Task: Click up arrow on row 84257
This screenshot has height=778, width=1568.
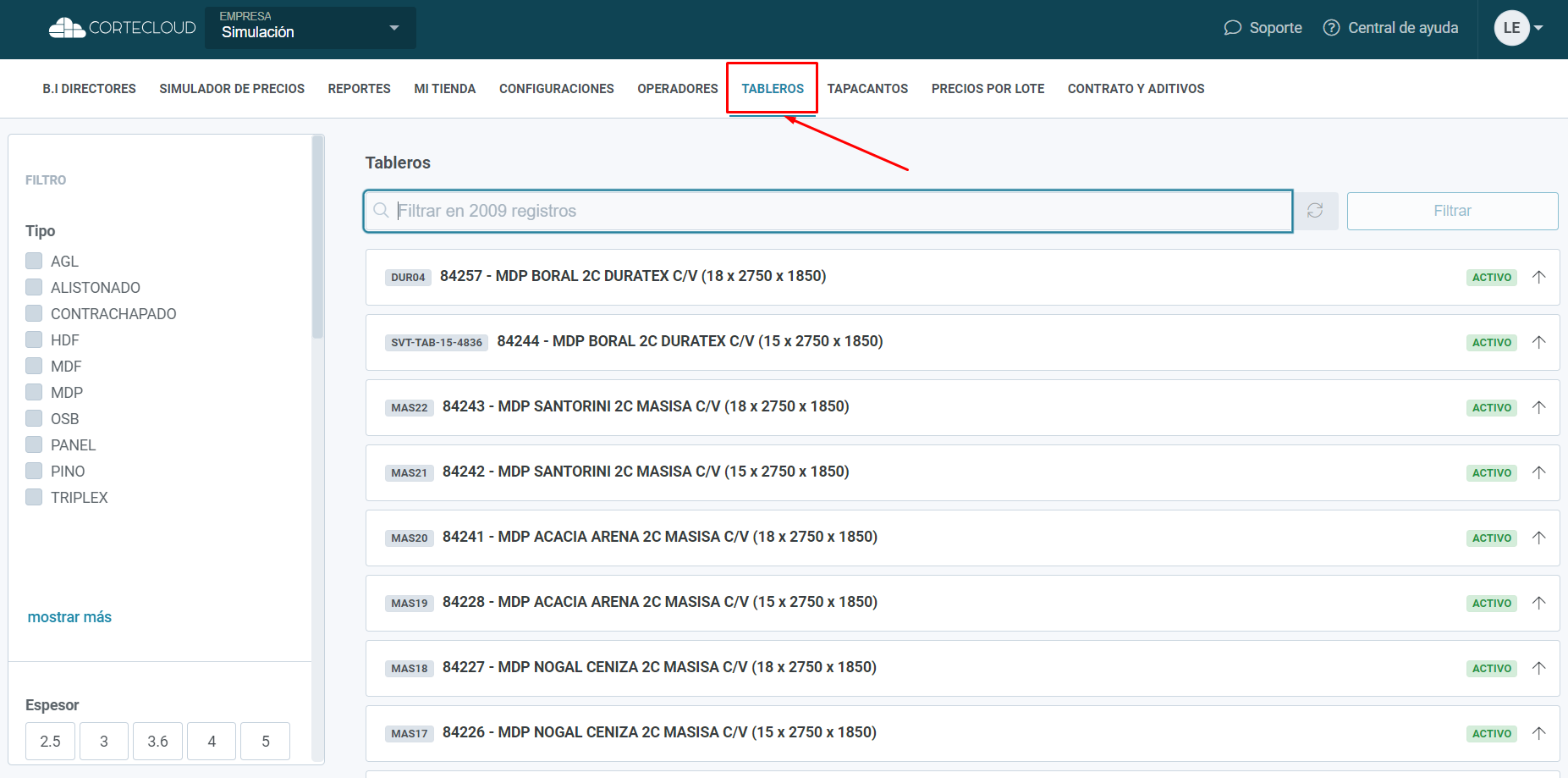Action: (x=1539, y=277)
